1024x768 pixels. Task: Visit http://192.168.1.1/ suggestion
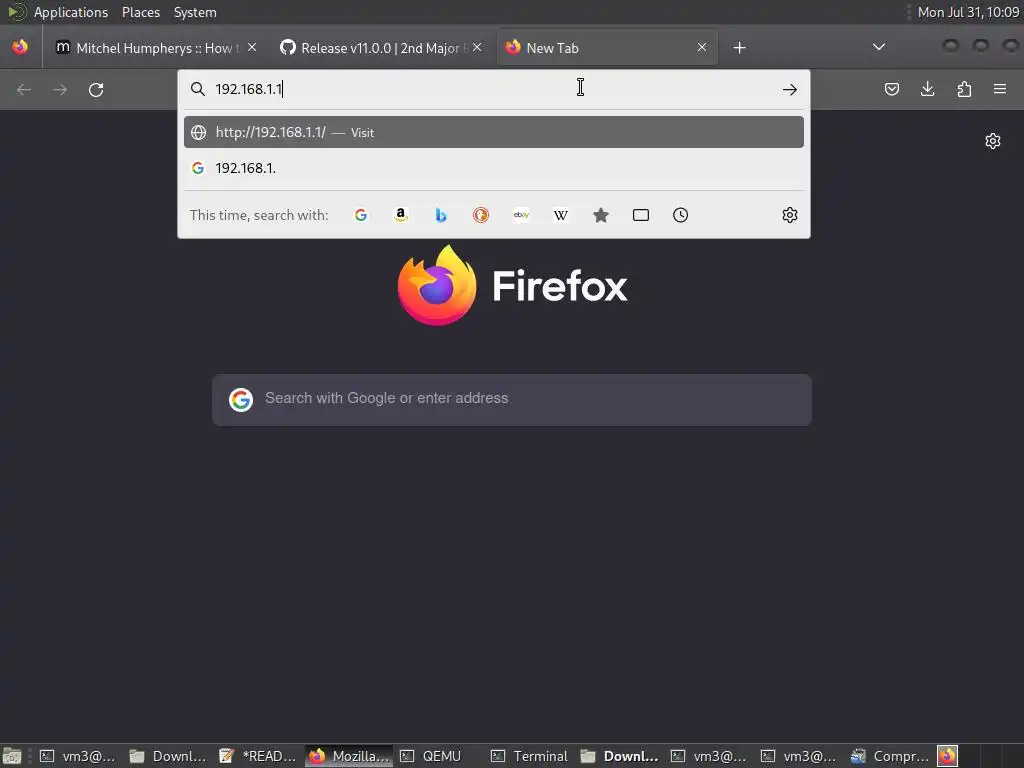494,132
